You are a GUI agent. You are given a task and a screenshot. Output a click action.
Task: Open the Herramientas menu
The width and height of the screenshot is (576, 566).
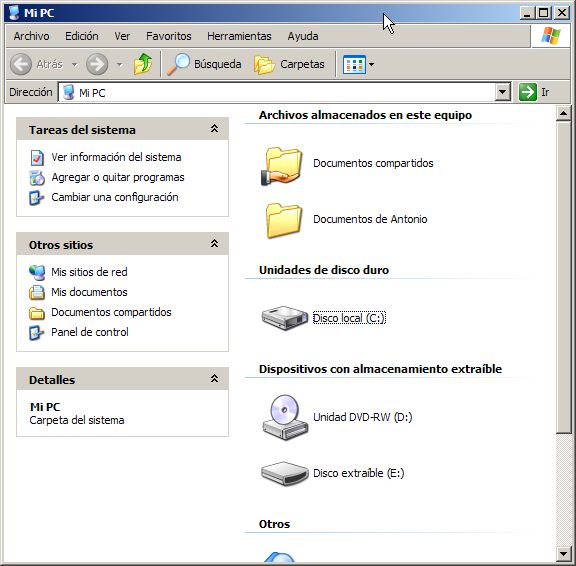click(x=239, y=36)
